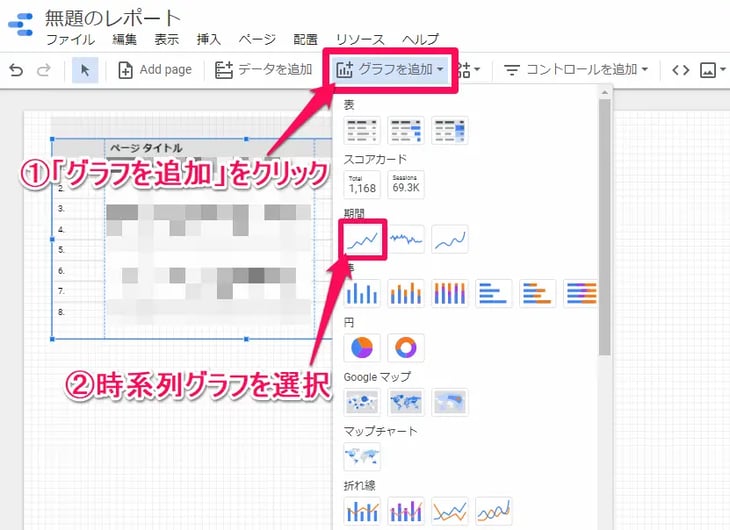Click the undo arrow icon
This screenshot has height=530, width=730.
(15, 70)
